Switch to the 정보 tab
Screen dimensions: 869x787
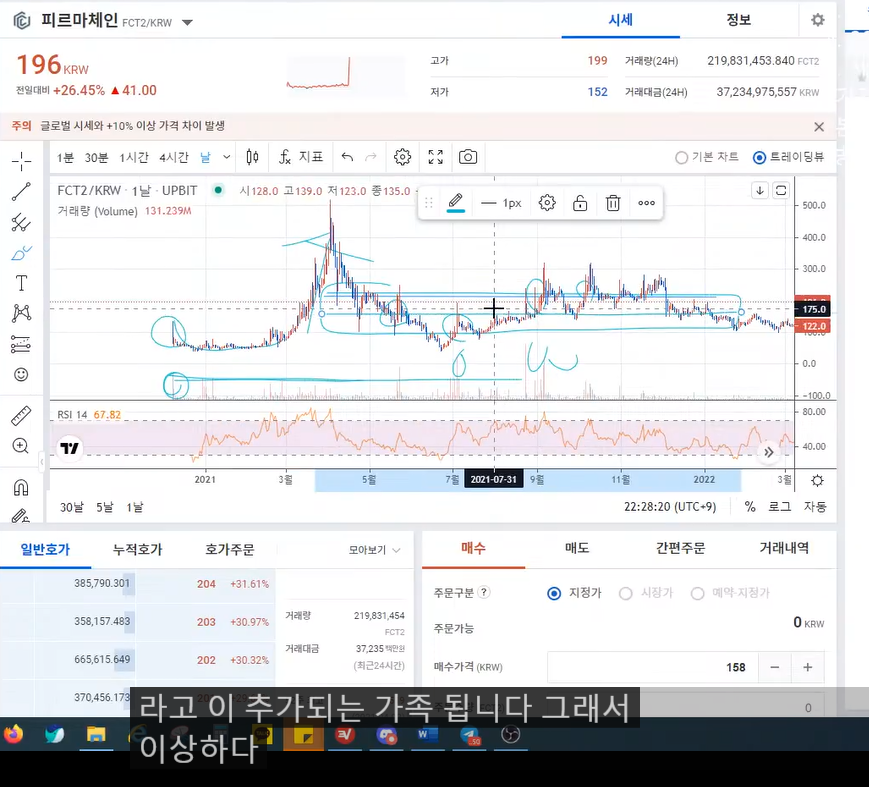tap(738, 20)
